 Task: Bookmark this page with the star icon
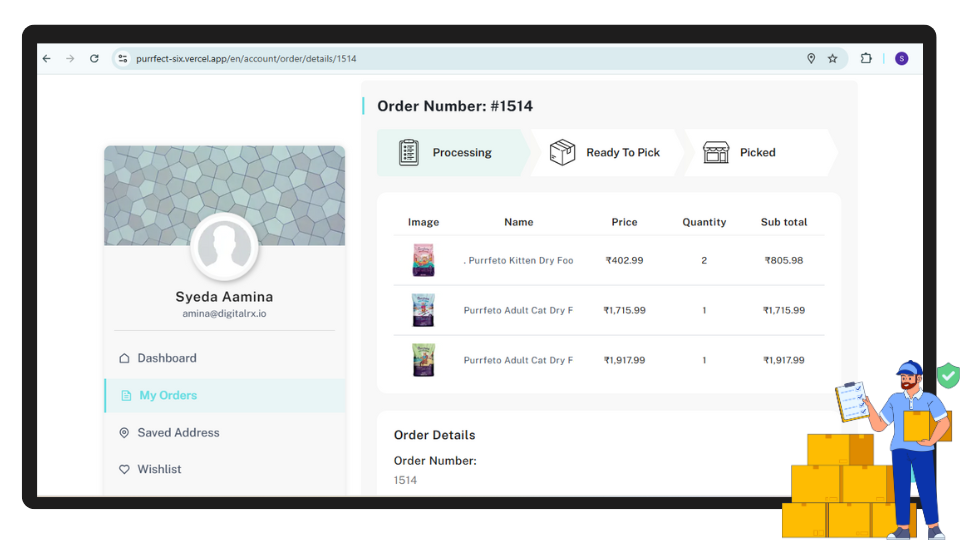pos(833,59)
